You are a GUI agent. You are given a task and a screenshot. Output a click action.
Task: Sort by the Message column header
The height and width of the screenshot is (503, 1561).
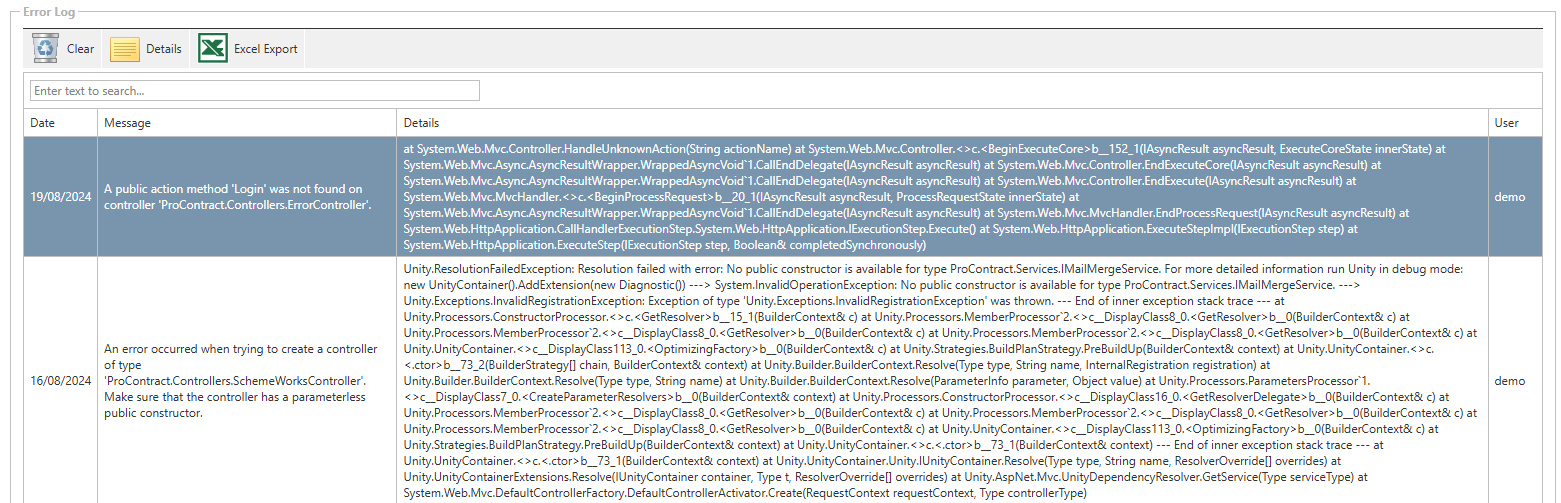pyautogui.click(x=127, y=123)
